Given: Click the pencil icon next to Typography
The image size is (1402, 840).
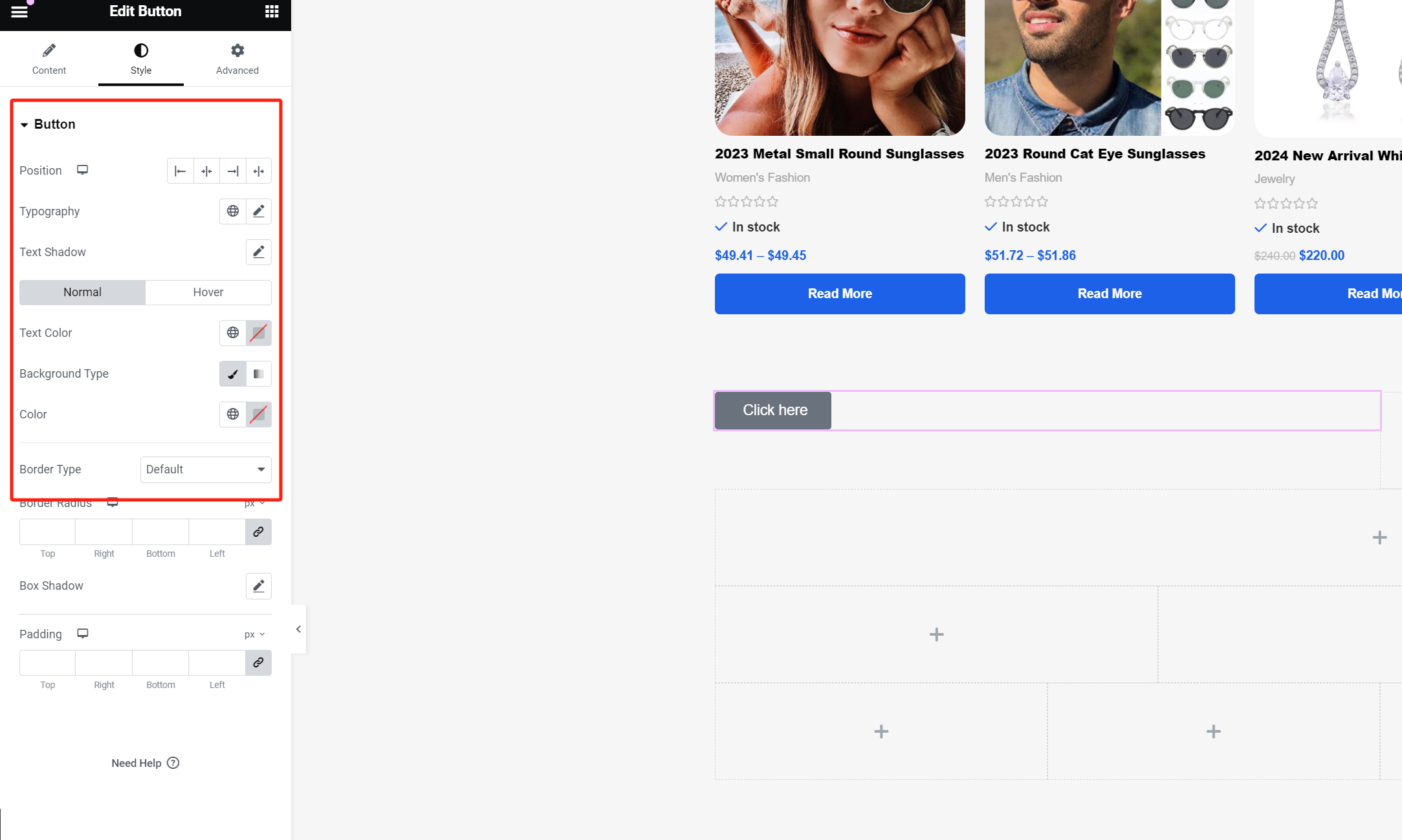Looking at the screenshot, I should [258, 211].
